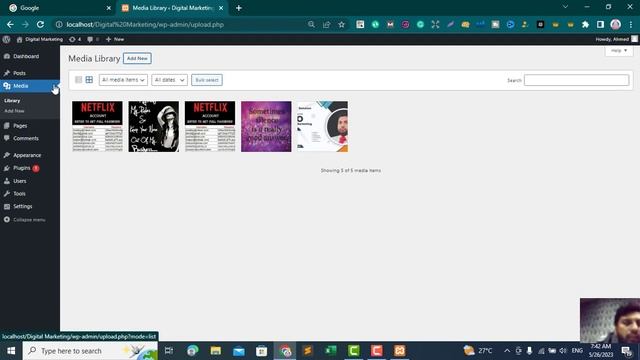
Task: Open the black-and-white girl quote thumbnail
Action: [x=153, y=127]
